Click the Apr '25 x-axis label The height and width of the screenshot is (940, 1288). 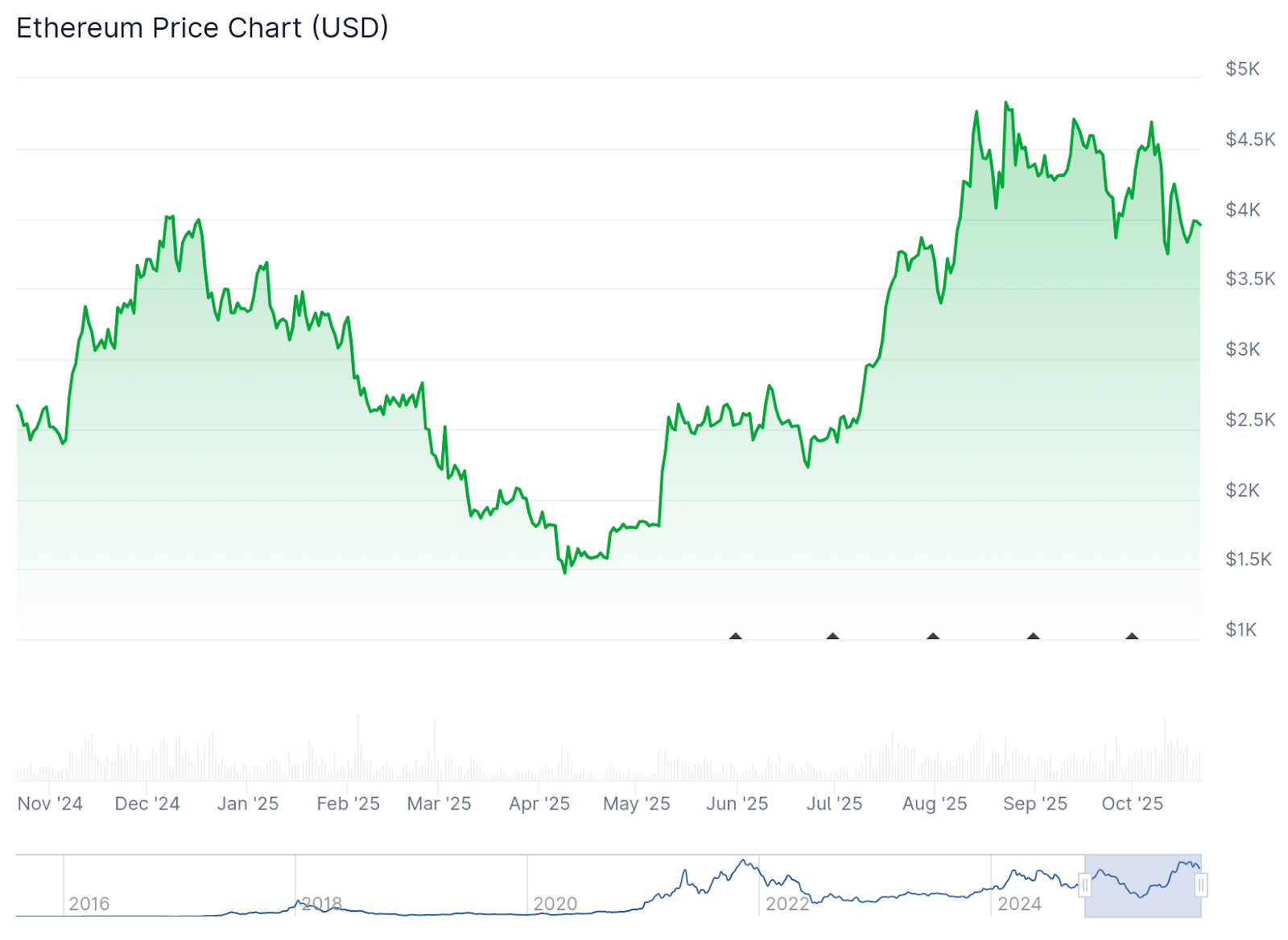(x=539, y=803)
